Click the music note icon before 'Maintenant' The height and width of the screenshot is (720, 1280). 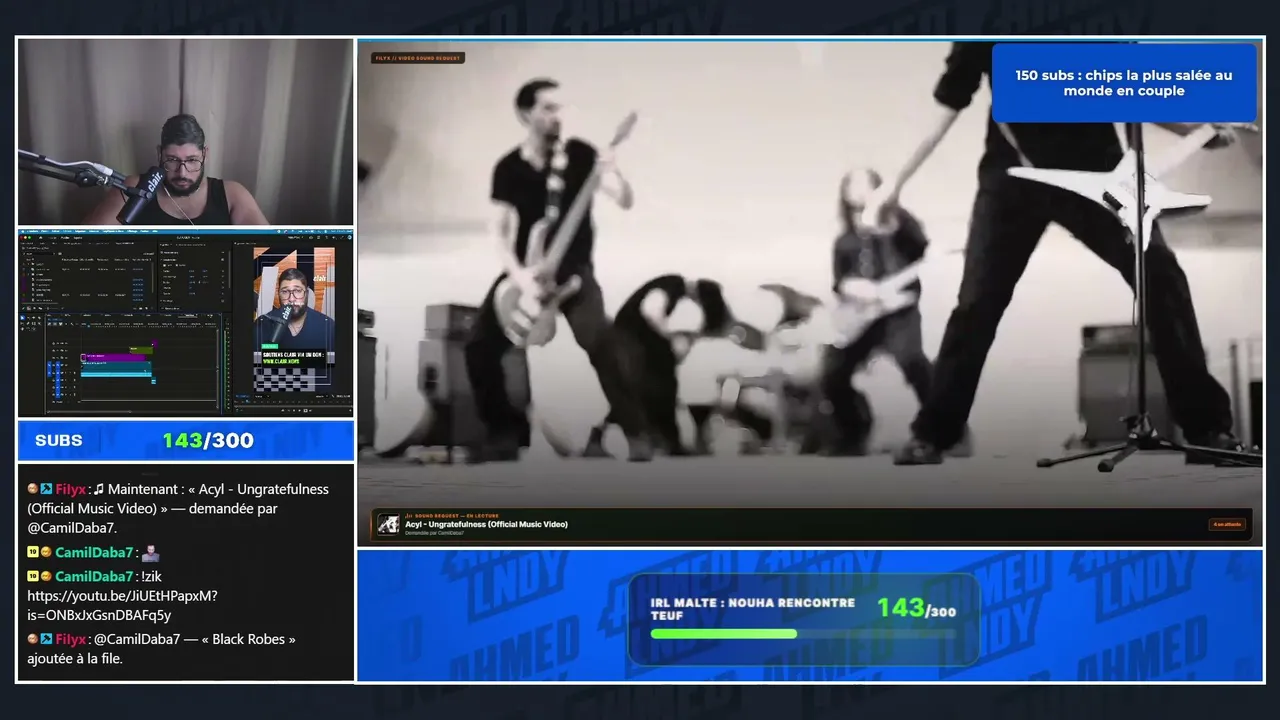[x=99, y=489]
